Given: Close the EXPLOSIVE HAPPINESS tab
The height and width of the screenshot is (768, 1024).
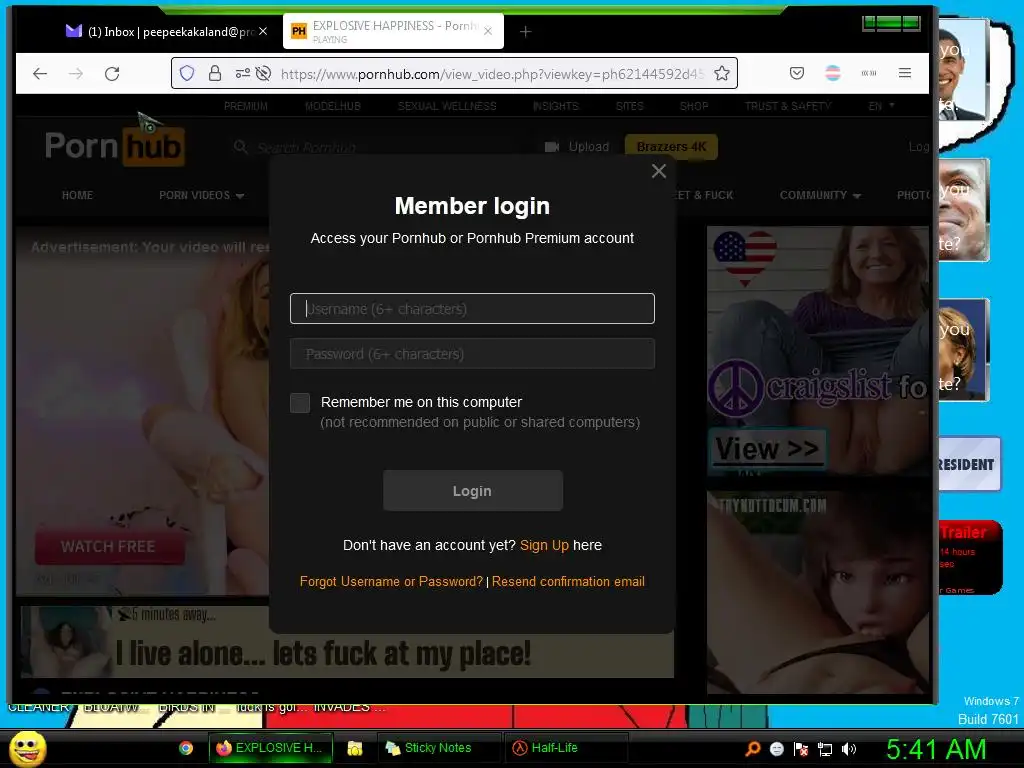Looking at the screenshot, I should pyautogui.click(x=488, y=31).
